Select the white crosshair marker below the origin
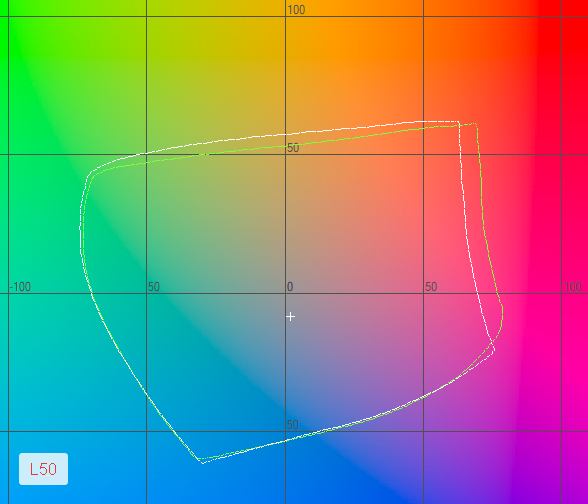This screenshot has height=504, width=588. click(x=290, y=317)
